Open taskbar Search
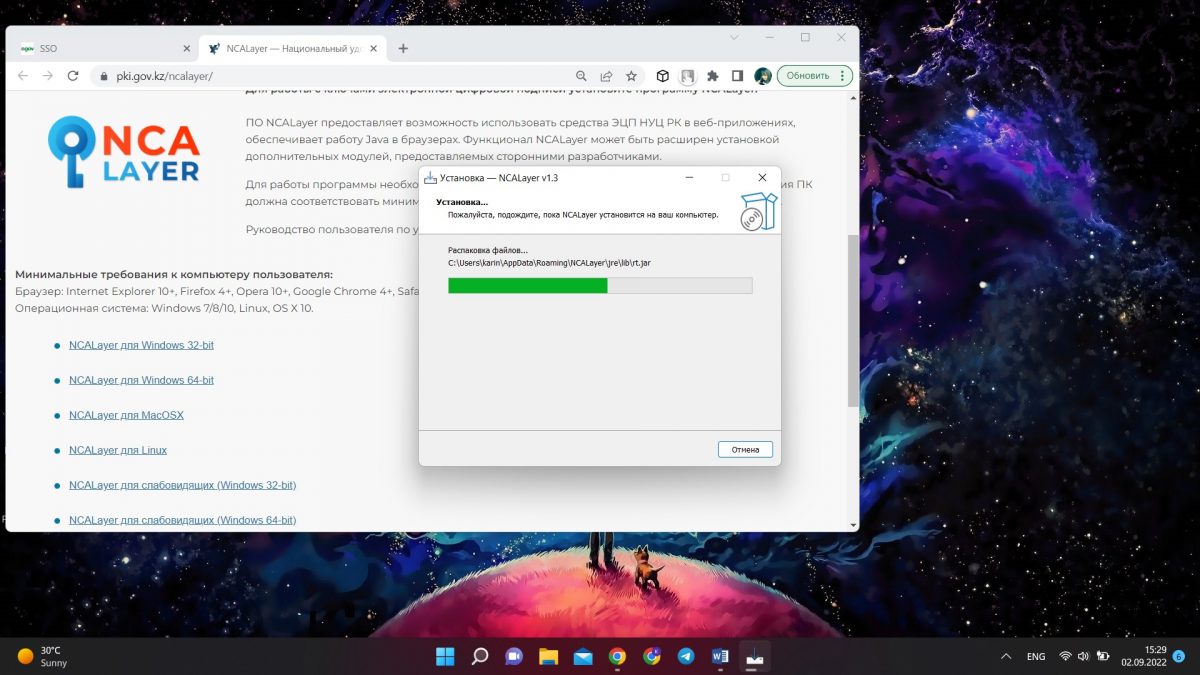This screenshot has height=675, width=1200. (480, 657)
